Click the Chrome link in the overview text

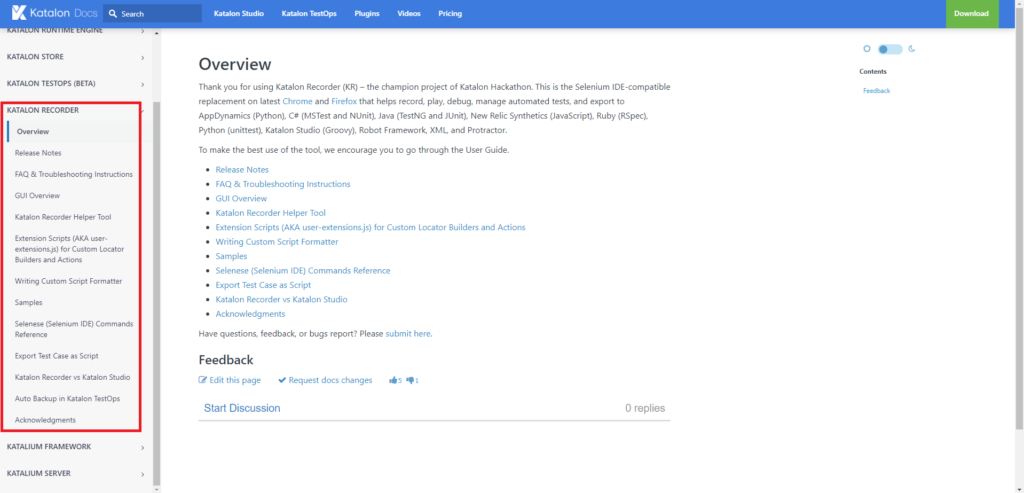click(x=297, y=101)
